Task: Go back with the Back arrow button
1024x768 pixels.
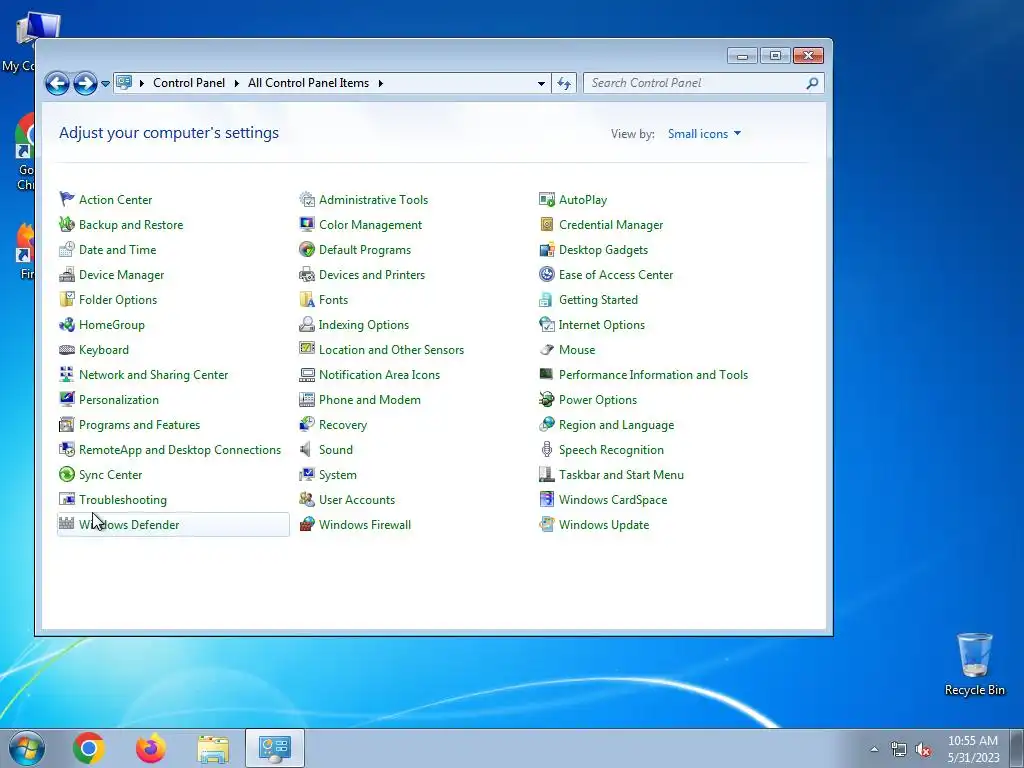Action: tap(57, 83)
